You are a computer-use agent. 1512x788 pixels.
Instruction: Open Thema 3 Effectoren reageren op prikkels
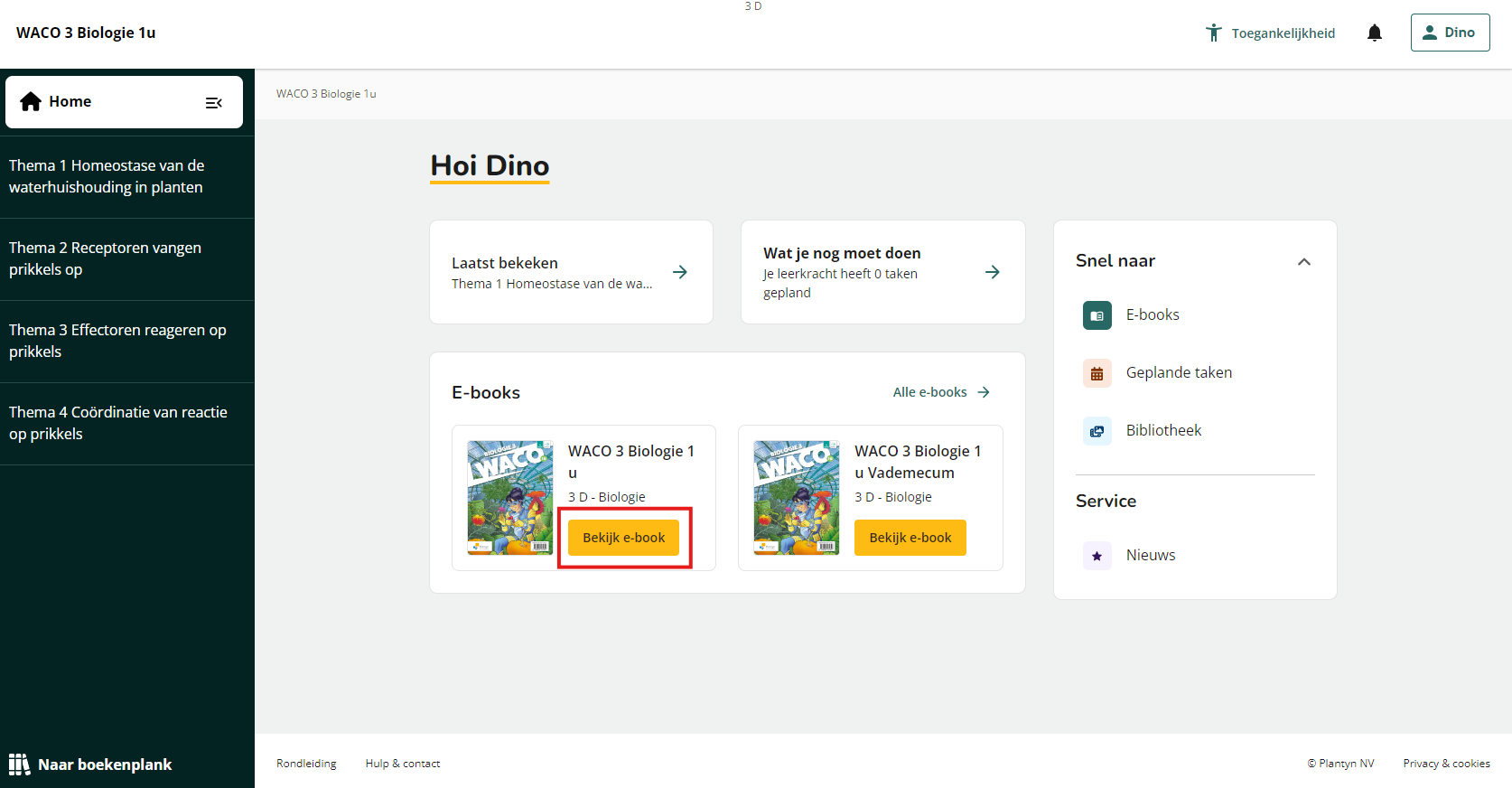(126, 342)
